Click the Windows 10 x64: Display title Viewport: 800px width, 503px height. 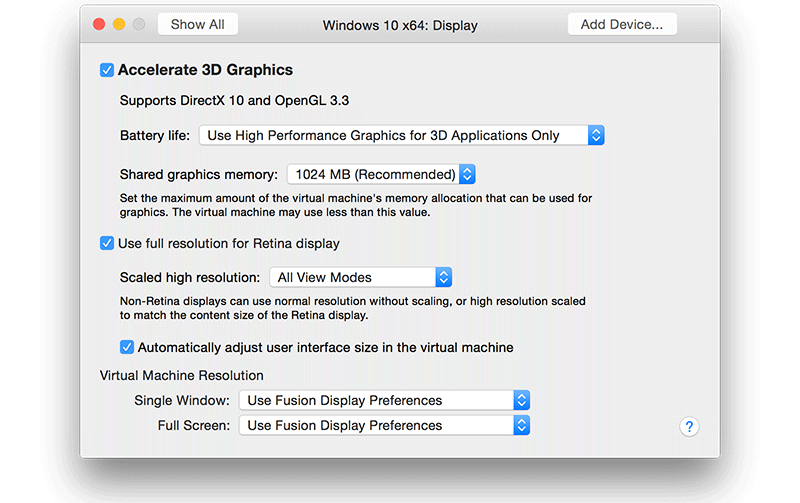coord(400,26)
